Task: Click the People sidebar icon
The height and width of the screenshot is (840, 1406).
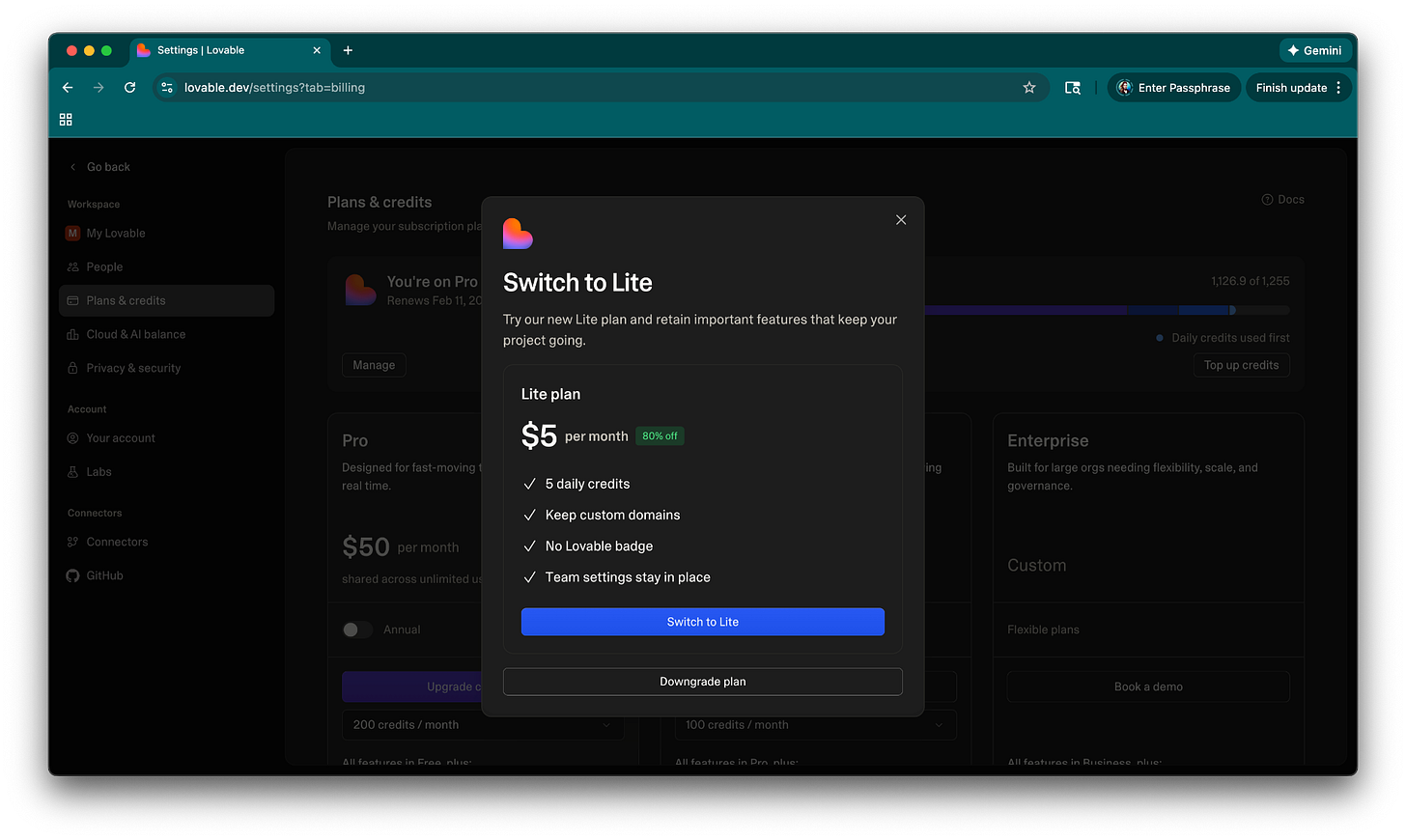Action: (x=72, y=267)
